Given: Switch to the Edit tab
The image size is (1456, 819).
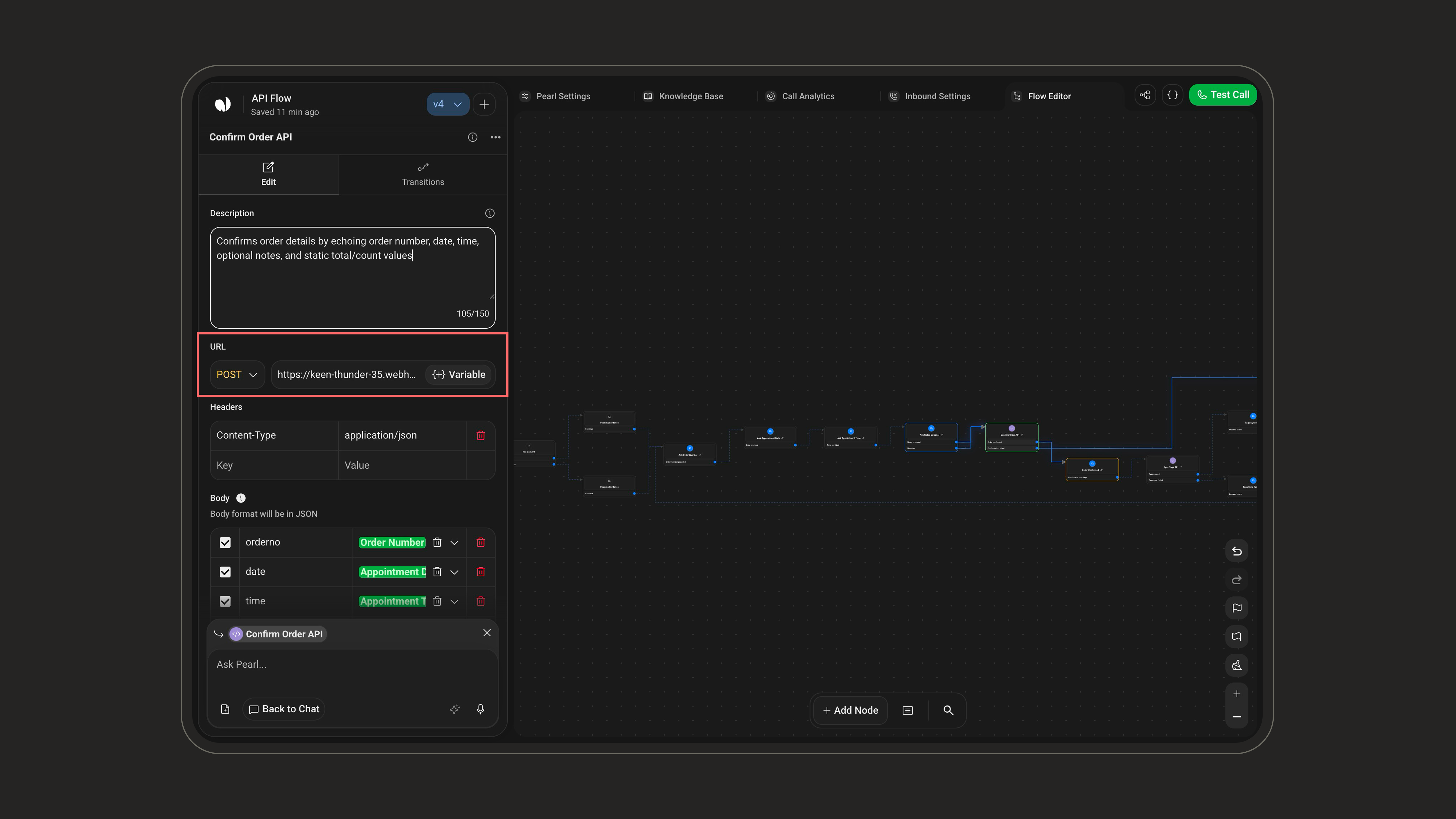Looking at the screenshot, I should [x=268, y=175].
